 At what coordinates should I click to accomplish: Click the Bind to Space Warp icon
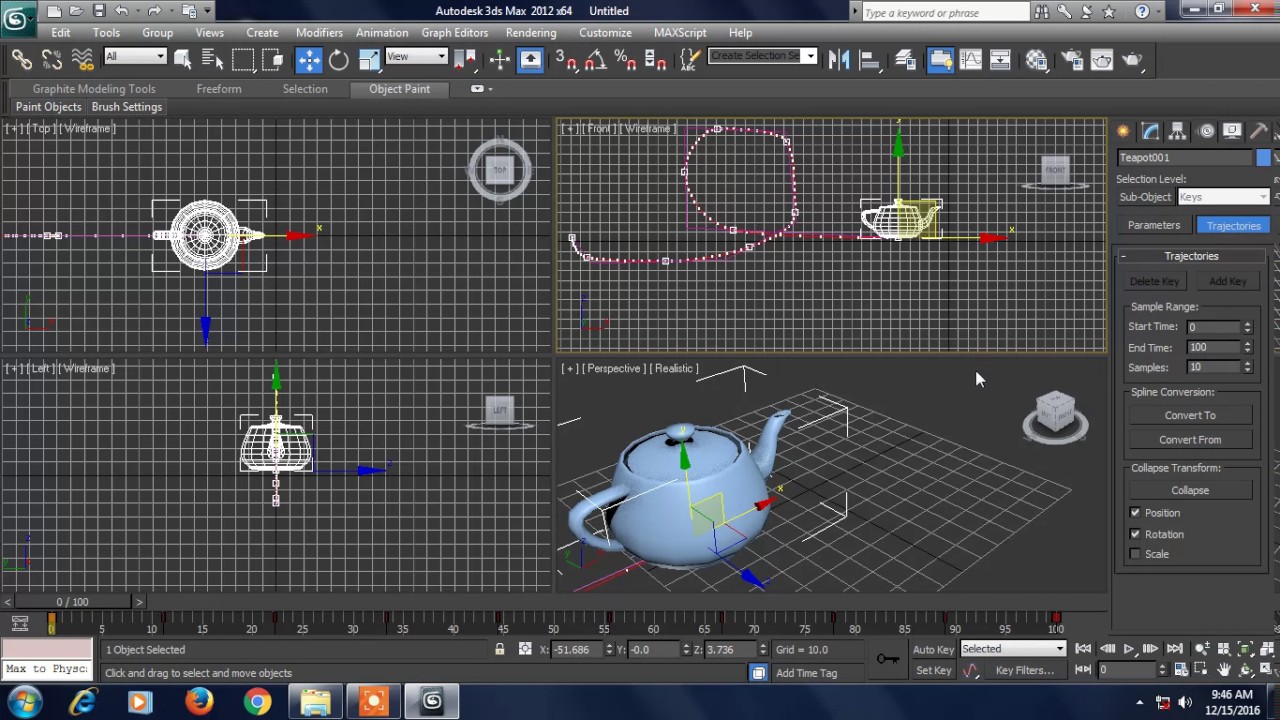pos(83,60)
